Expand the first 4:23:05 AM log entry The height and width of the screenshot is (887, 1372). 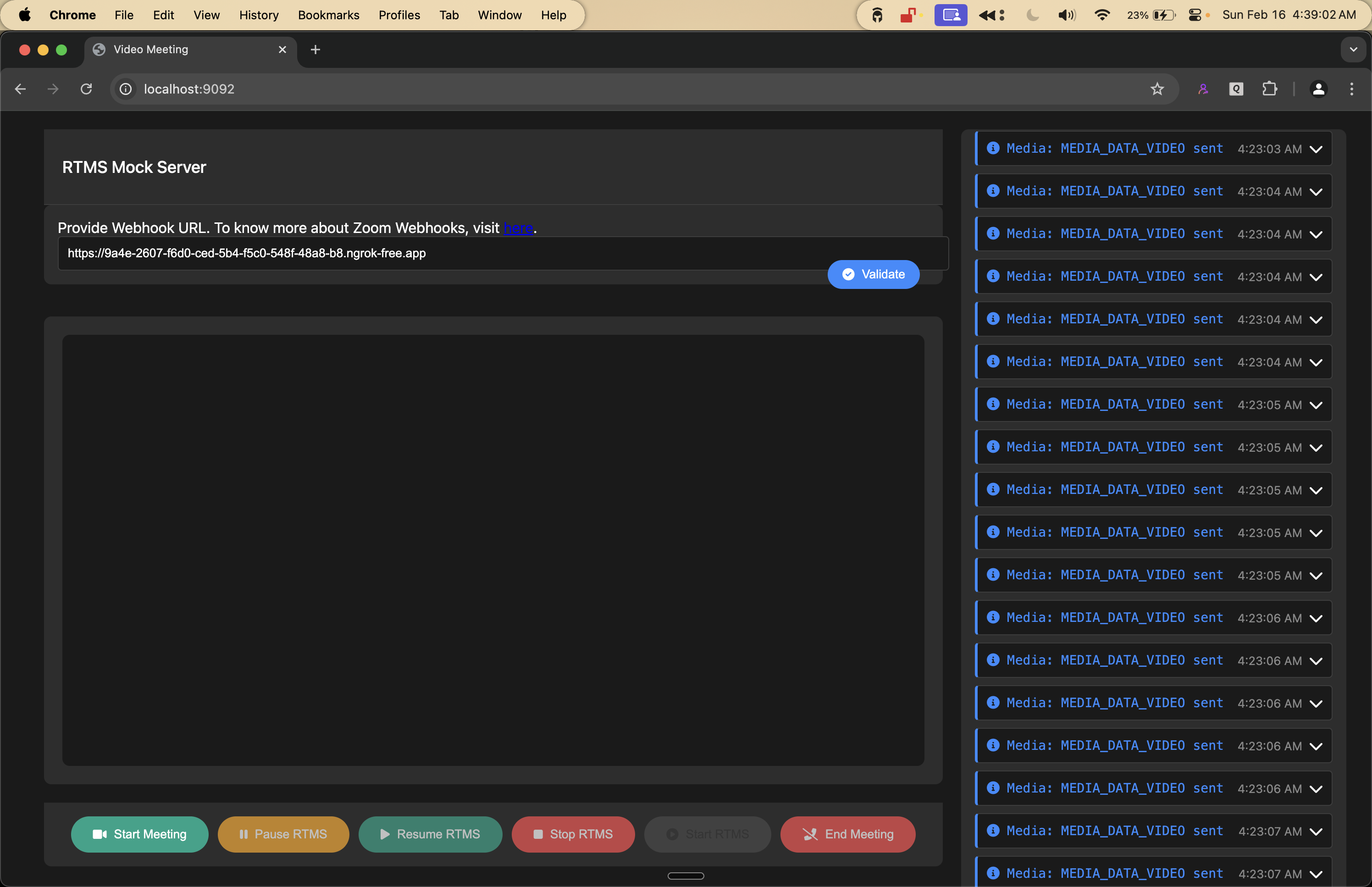[1316, 405]
